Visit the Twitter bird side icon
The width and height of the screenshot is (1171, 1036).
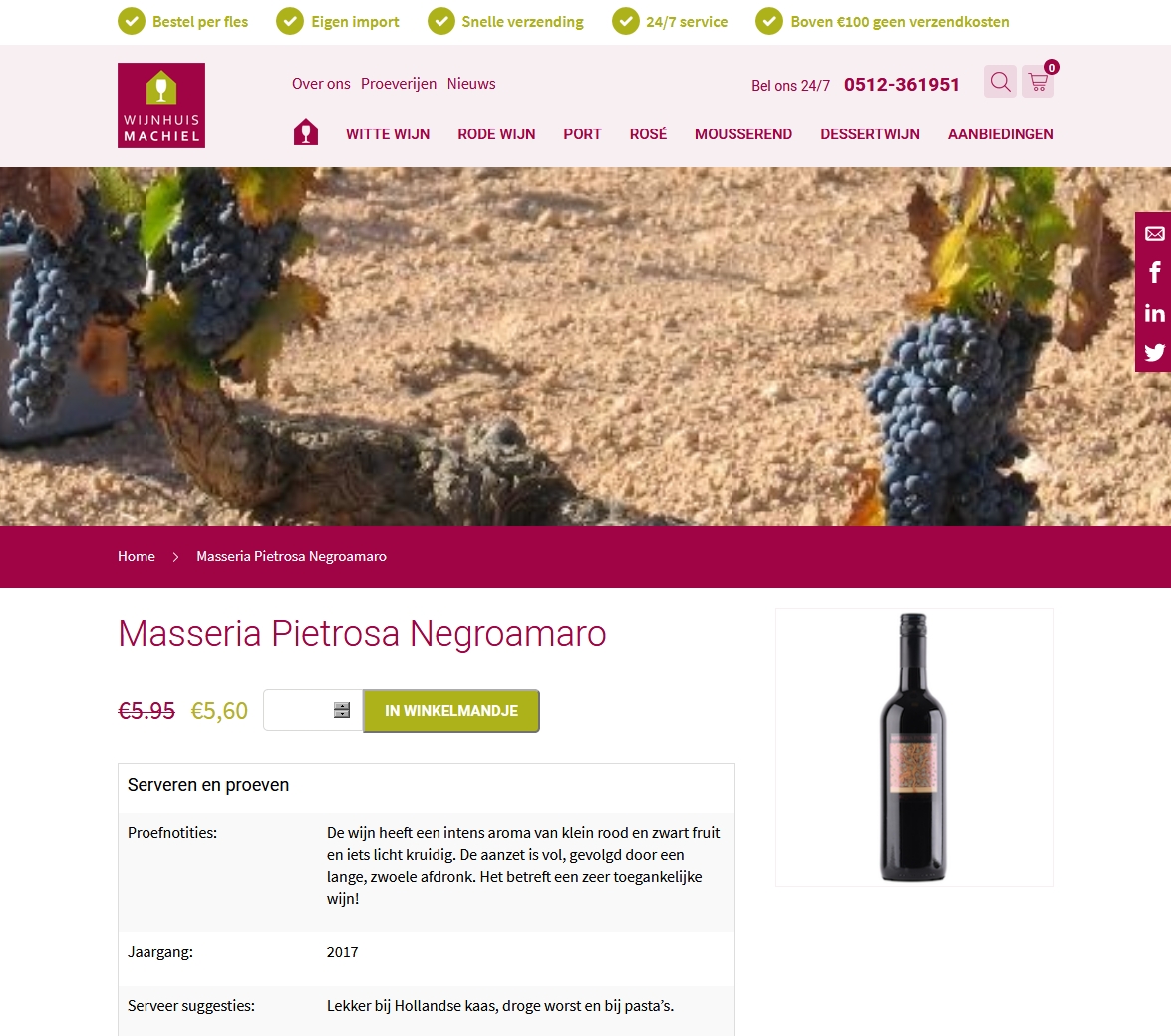point(1155,352)
